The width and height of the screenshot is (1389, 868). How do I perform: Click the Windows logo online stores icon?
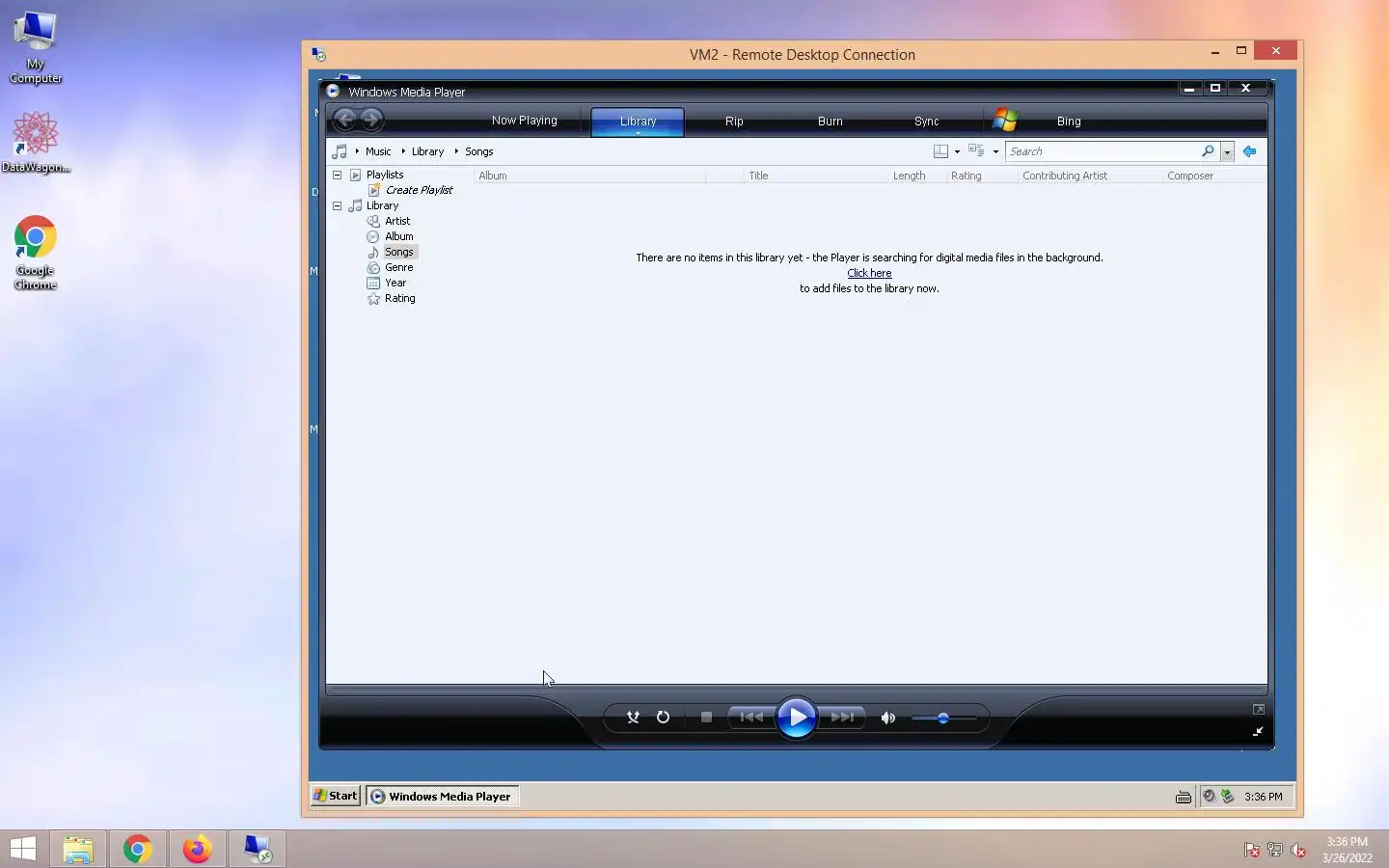tap(1005, 121)
